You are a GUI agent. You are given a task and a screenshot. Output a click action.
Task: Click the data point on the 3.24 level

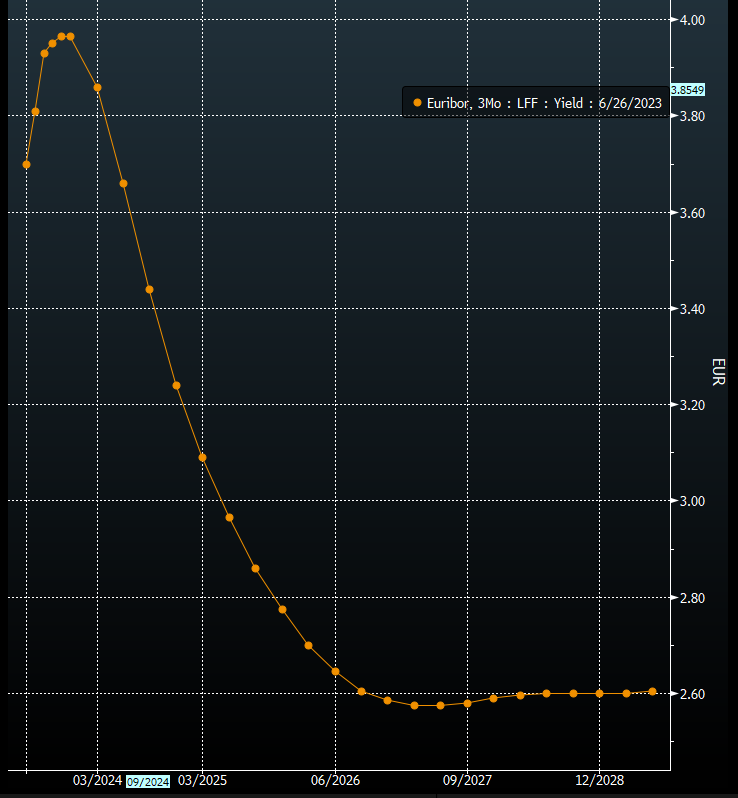176,385
